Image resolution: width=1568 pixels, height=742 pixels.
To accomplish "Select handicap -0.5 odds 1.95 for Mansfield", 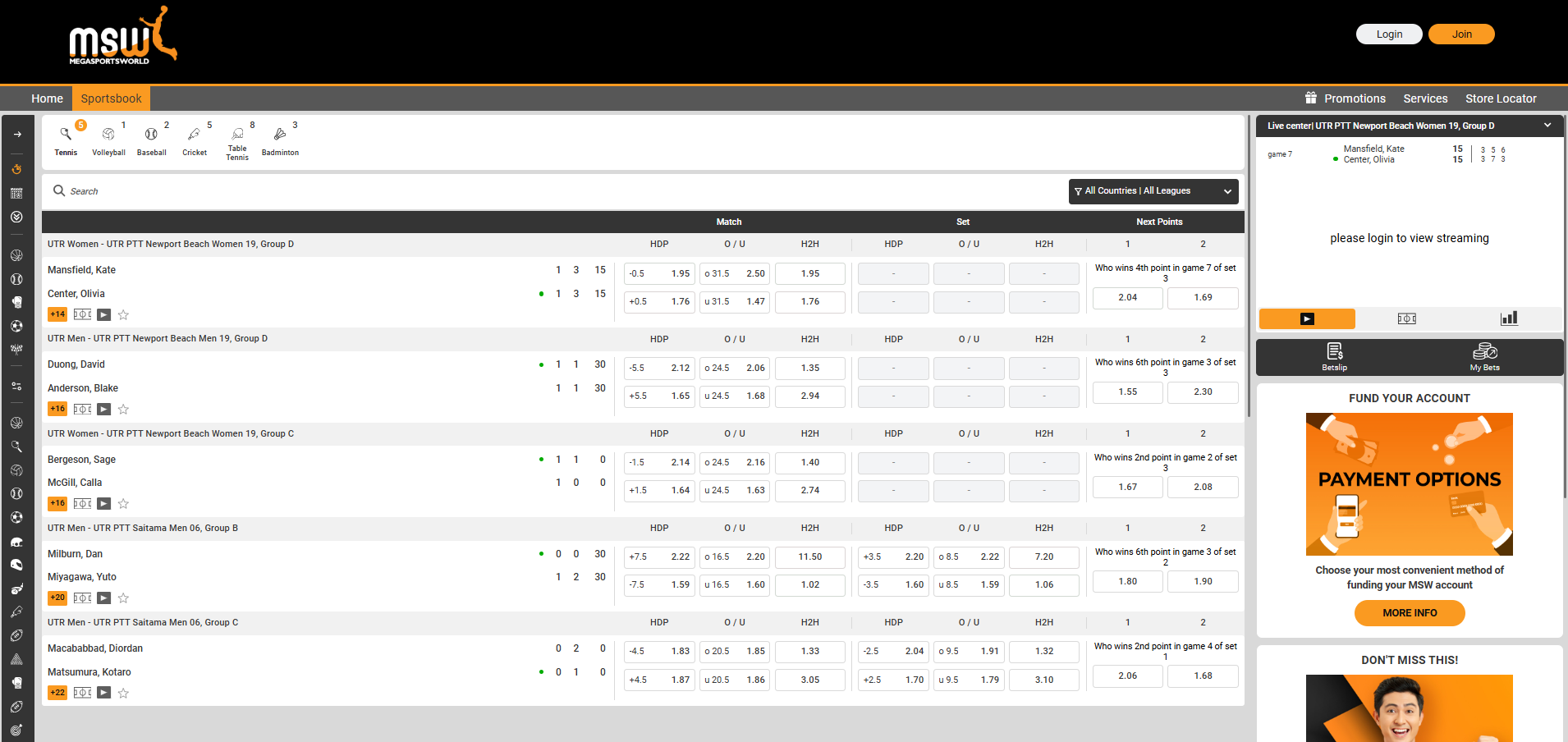I will 659,274.
